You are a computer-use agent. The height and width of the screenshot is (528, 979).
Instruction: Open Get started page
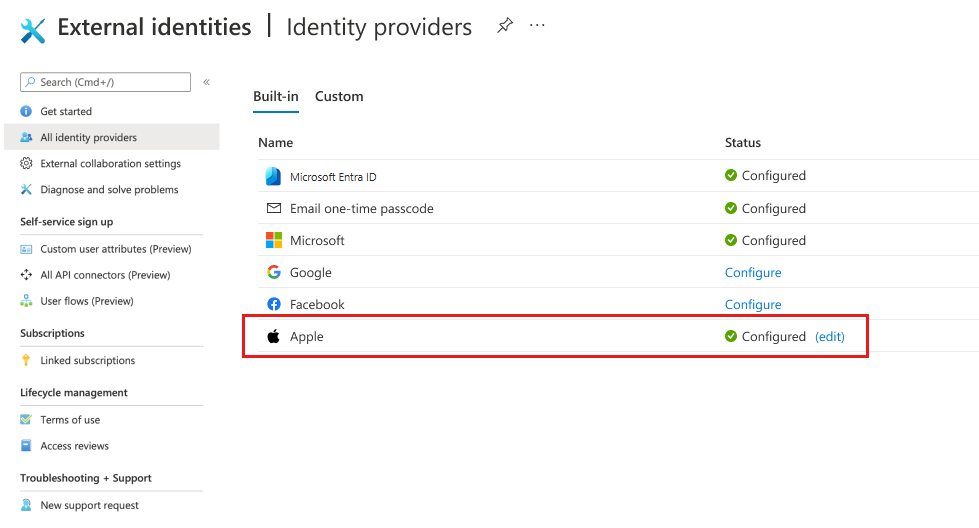coord(66,111)
